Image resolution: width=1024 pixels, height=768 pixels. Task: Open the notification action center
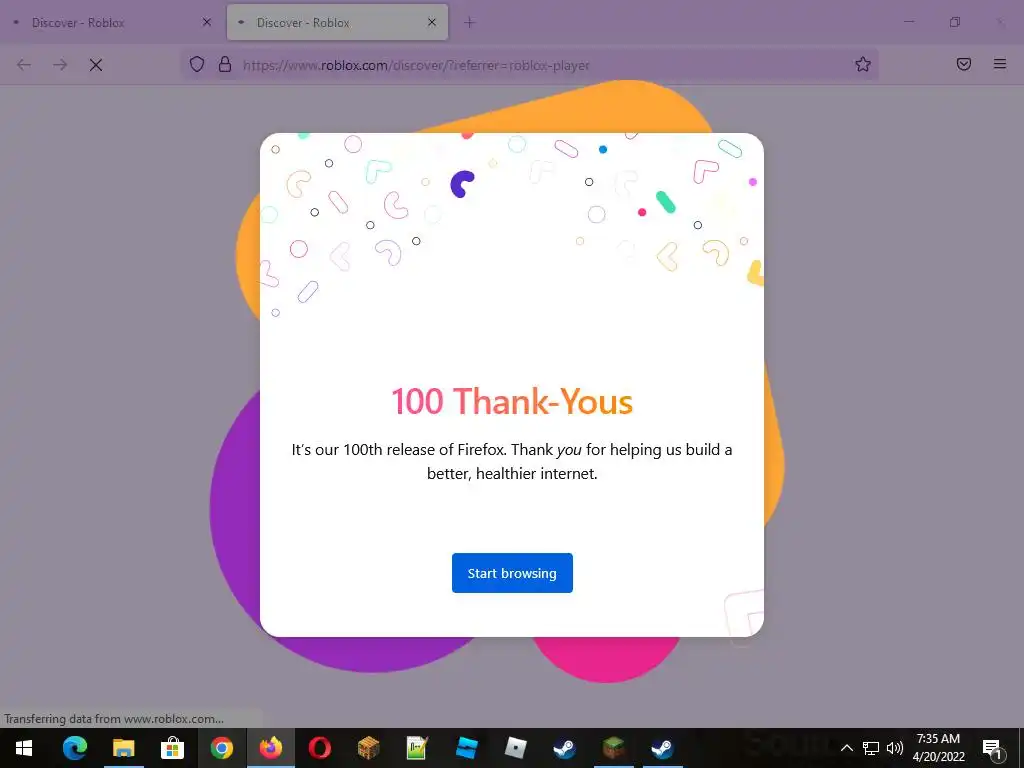[992, 748]
